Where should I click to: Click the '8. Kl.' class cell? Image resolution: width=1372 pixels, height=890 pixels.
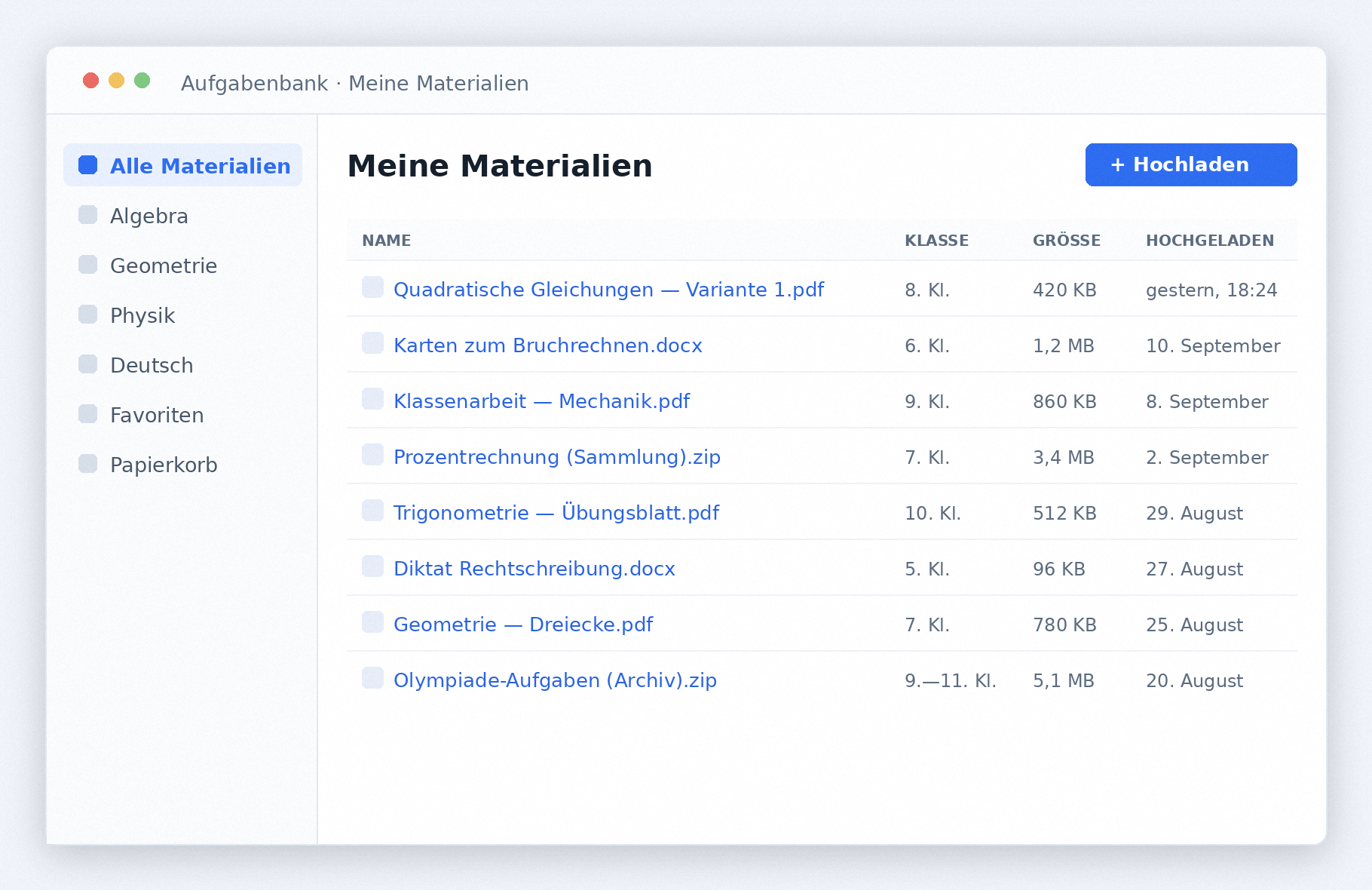(927, 290)
